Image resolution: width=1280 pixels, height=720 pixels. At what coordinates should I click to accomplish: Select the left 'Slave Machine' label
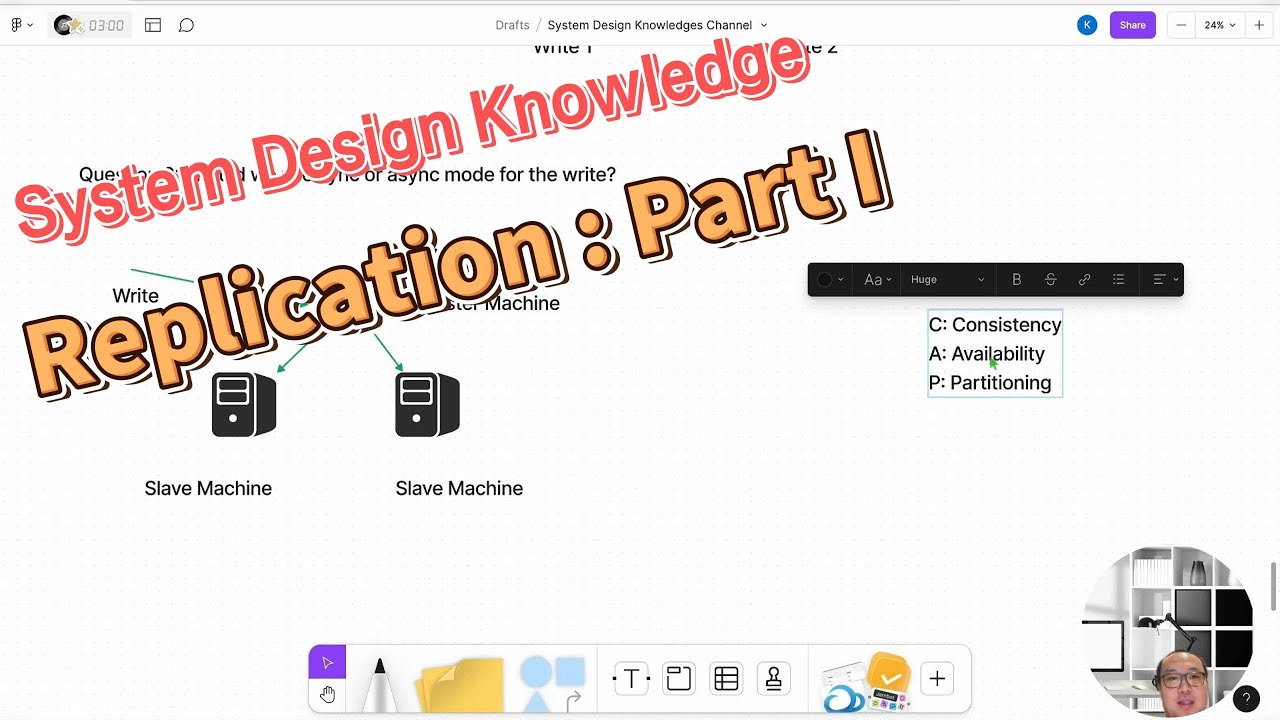[x=208, y=488]
